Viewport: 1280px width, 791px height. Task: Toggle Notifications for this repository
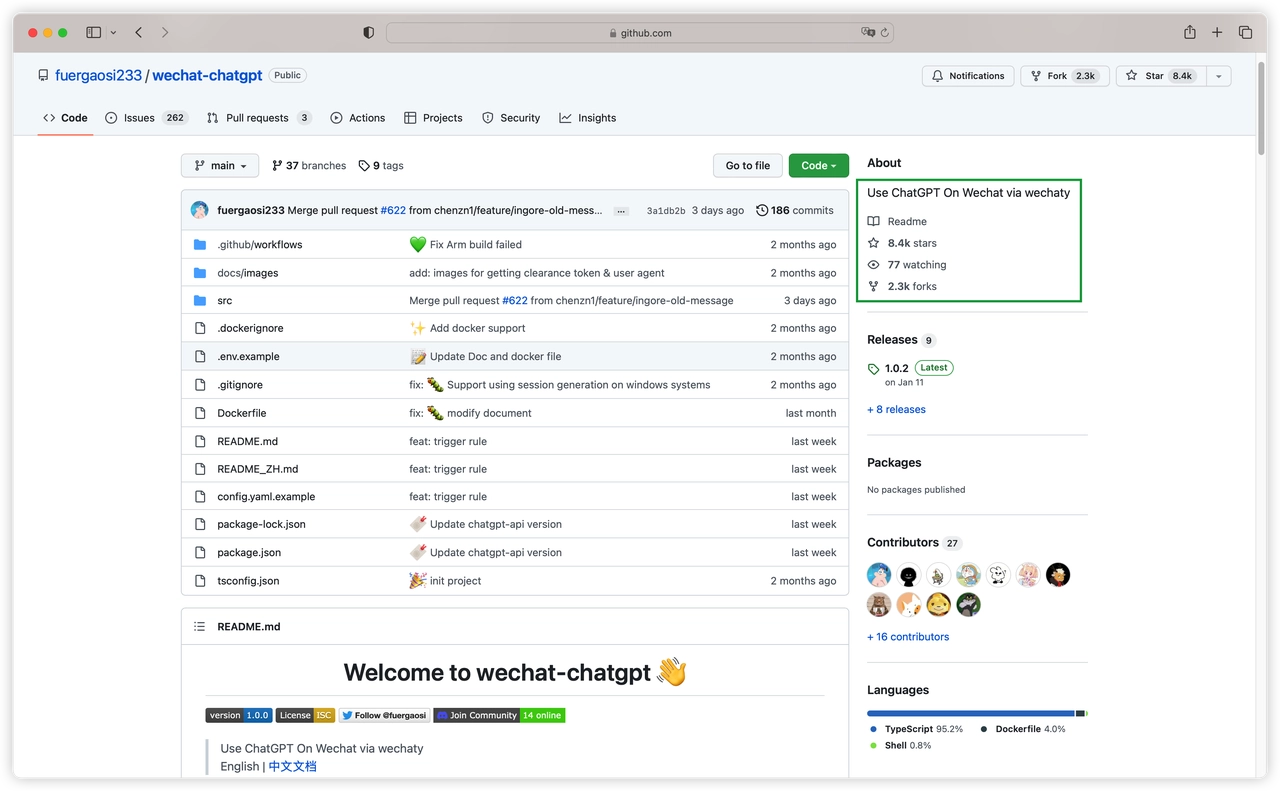967,76
